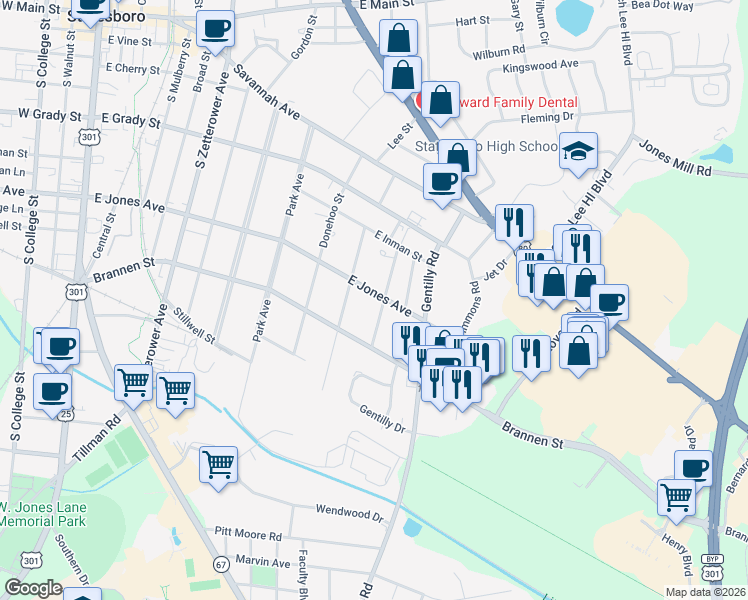Open the coffee marker above Henry Blvd

point(693,467)
